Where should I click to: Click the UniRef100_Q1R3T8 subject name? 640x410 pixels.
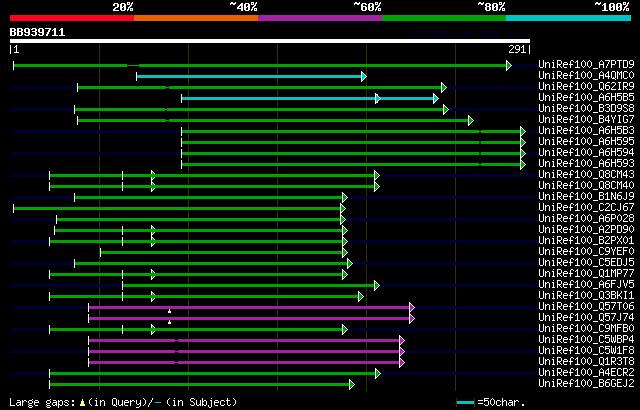[x=586, y=362]
